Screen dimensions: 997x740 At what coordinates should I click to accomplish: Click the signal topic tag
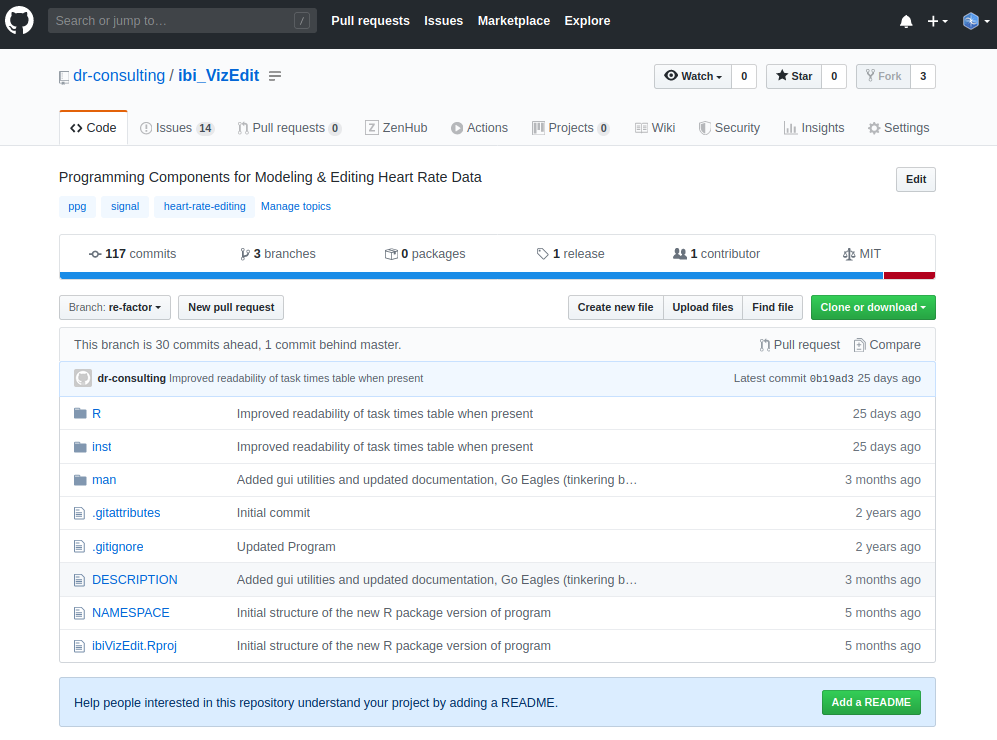click(x=125, y=207)
